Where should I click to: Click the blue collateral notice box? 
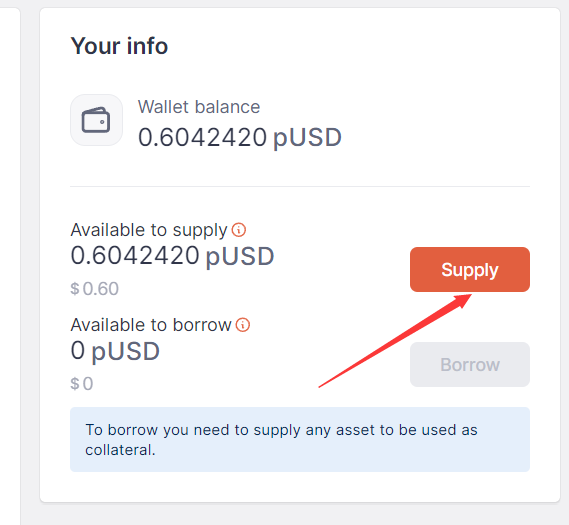(x=300, y=439)
